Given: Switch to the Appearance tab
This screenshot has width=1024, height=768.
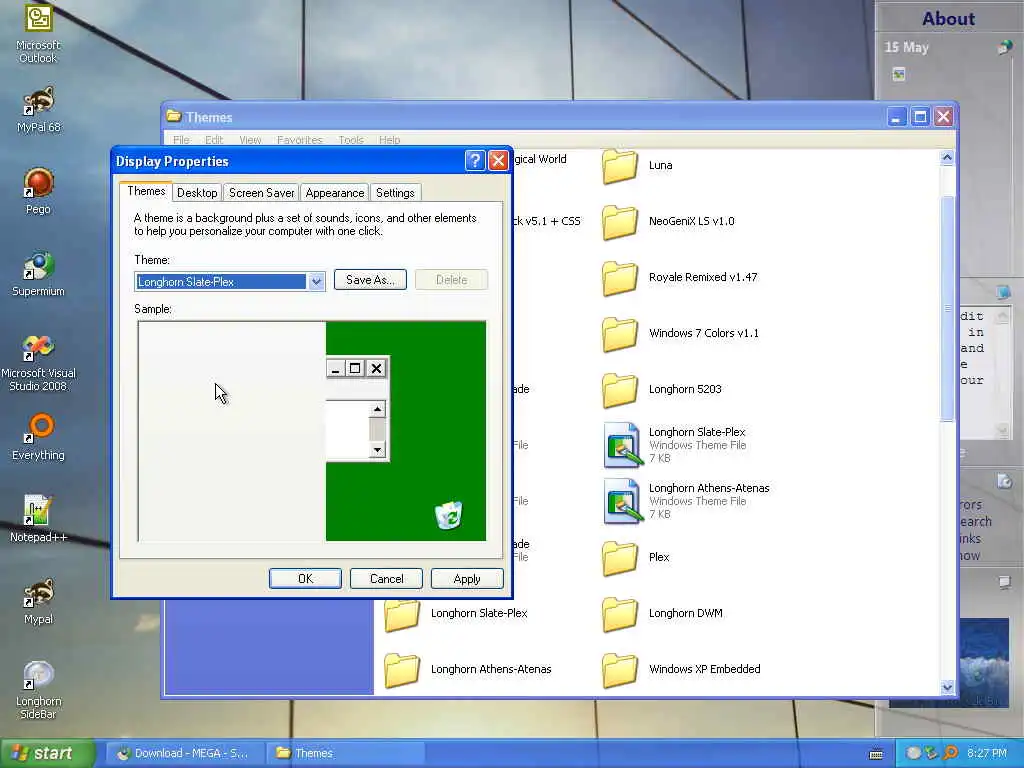Looking at the screenshot, I should point(334,193).
